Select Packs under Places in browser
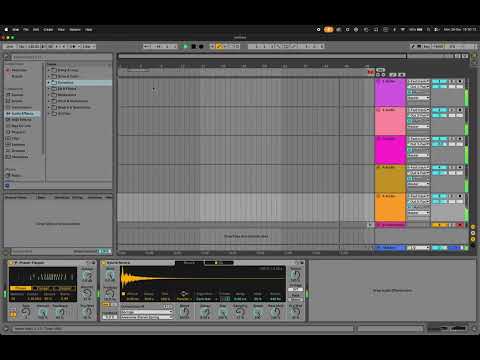The height and width of the screenshot is (360, 480). pyautogui.click(x=17, y=175)
